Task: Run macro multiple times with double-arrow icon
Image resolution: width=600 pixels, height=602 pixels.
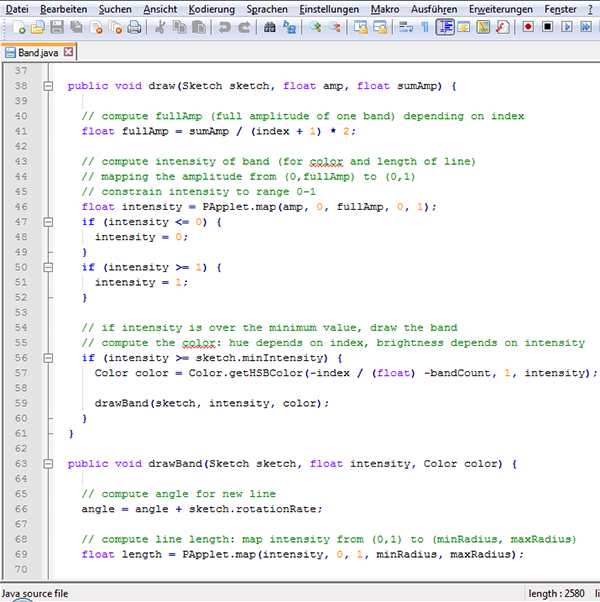Action: 586,27
